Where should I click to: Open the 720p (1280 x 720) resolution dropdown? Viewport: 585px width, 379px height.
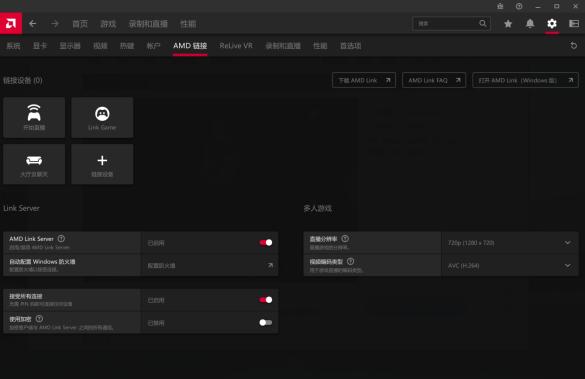coord(510,243)
